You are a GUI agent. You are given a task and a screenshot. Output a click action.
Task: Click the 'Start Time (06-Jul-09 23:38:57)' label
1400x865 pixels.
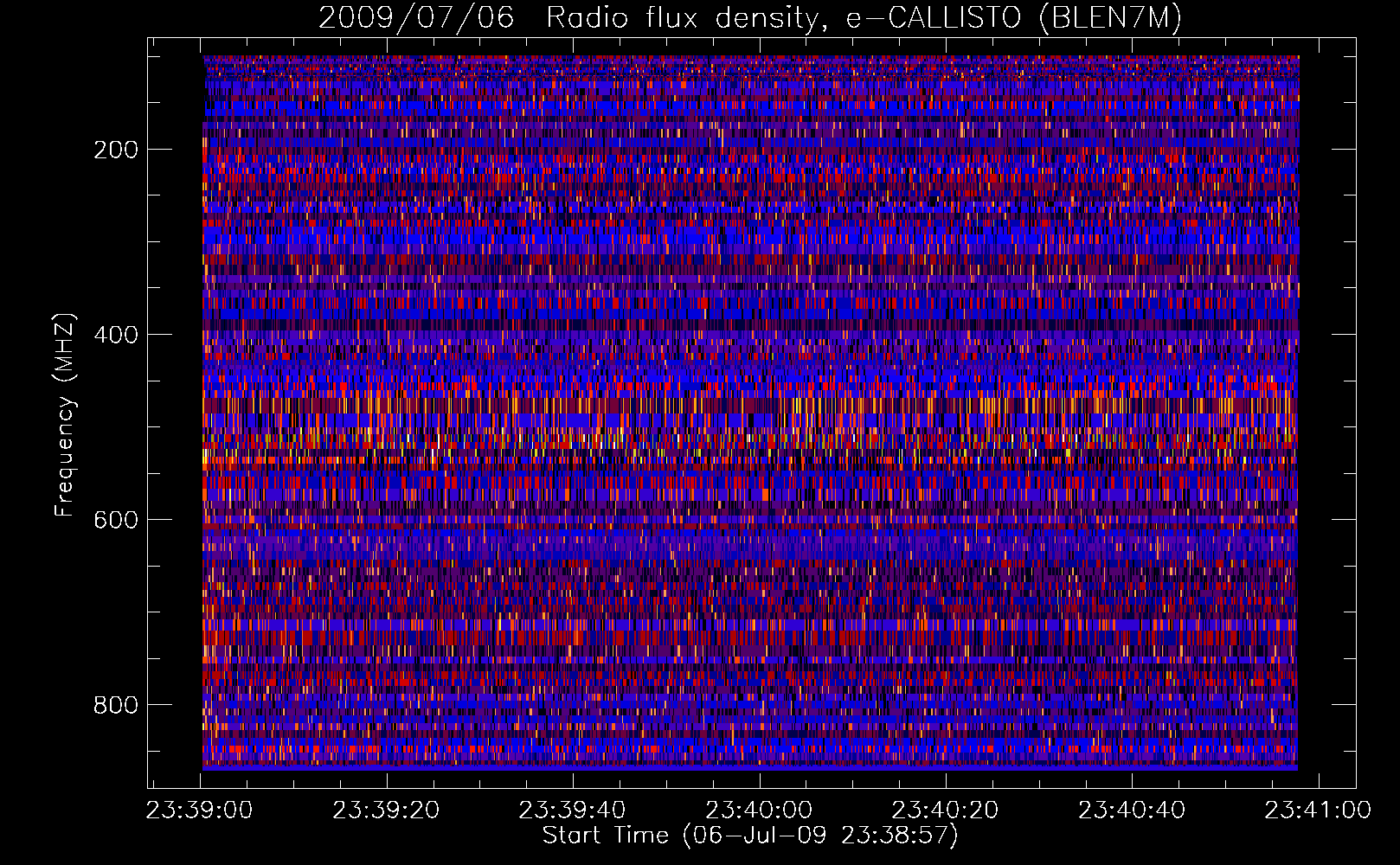(750, 836)
